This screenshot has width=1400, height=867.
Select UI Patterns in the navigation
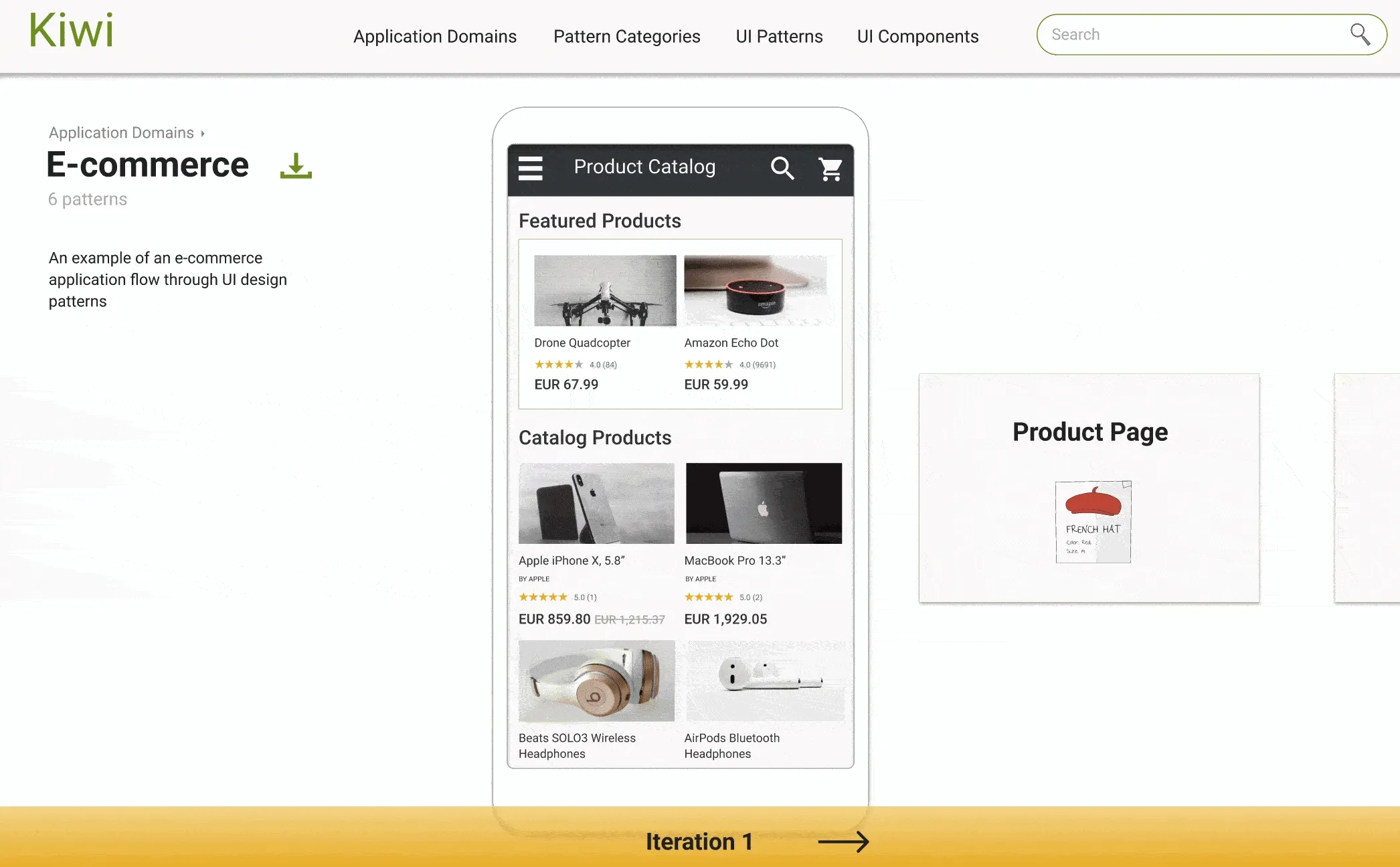(x=778, y=36)
